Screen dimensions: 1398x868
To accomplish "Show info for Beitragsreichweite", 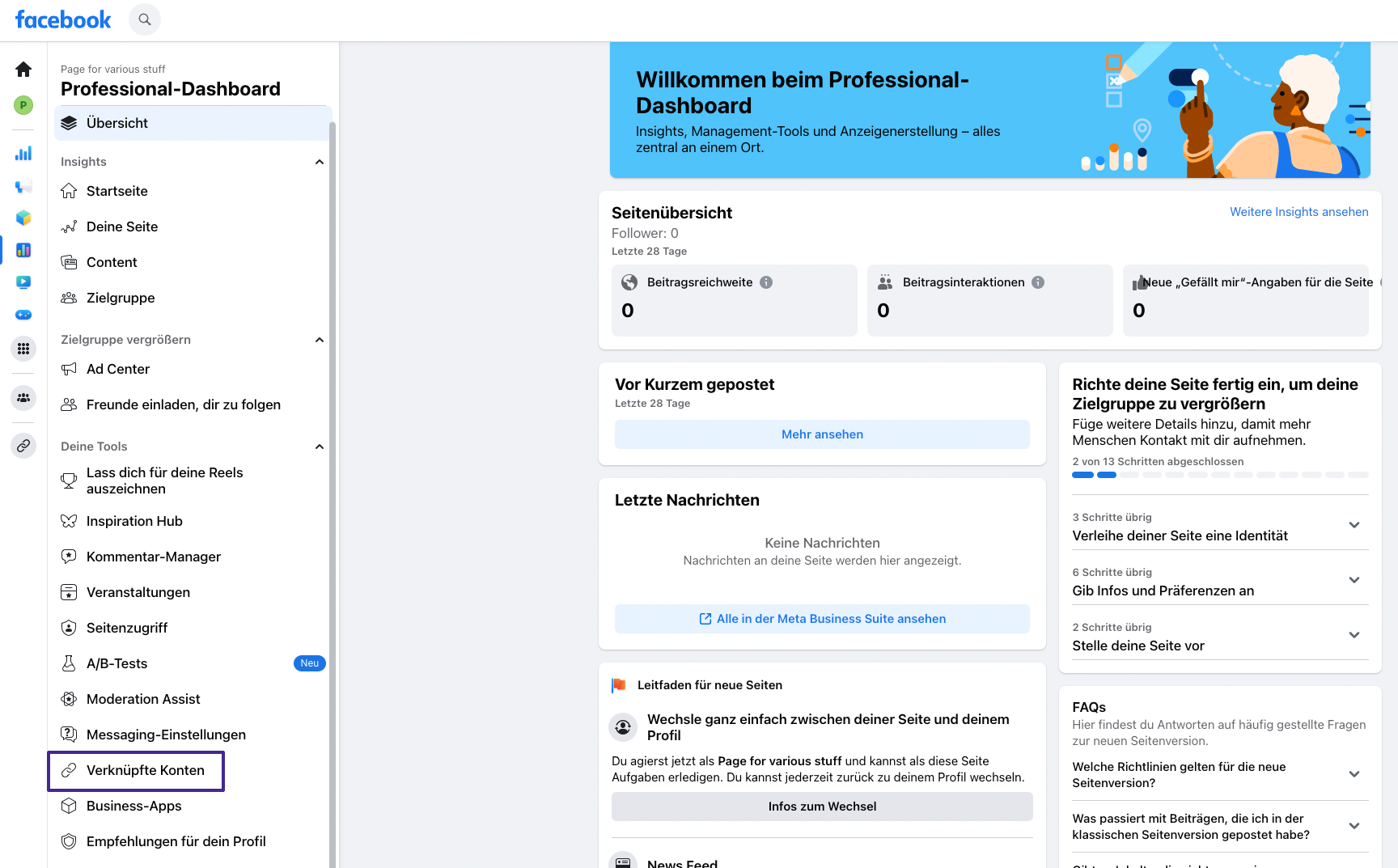I will [x=766, y=282].
